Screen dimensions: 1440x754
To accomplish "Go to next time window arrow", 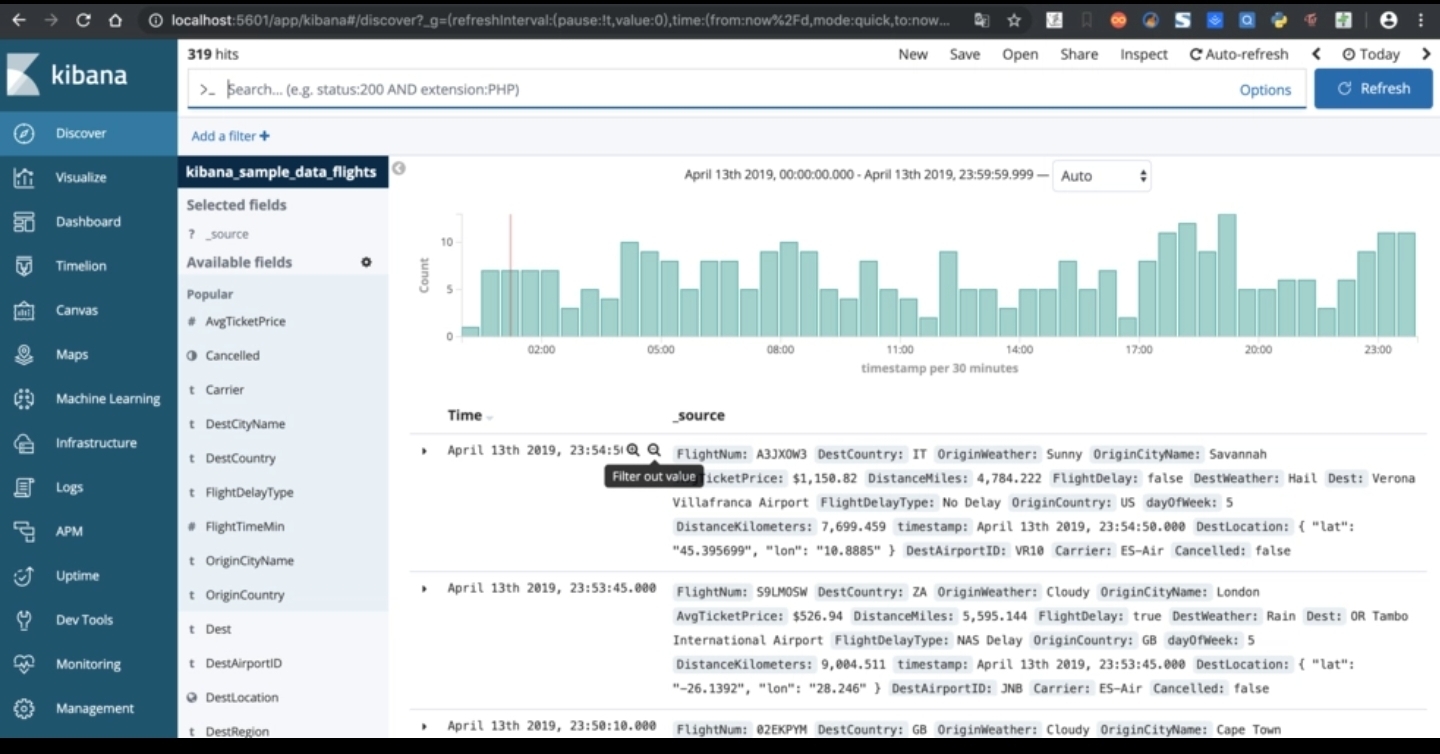I will pyautogui.click(x=1428, y=54).
